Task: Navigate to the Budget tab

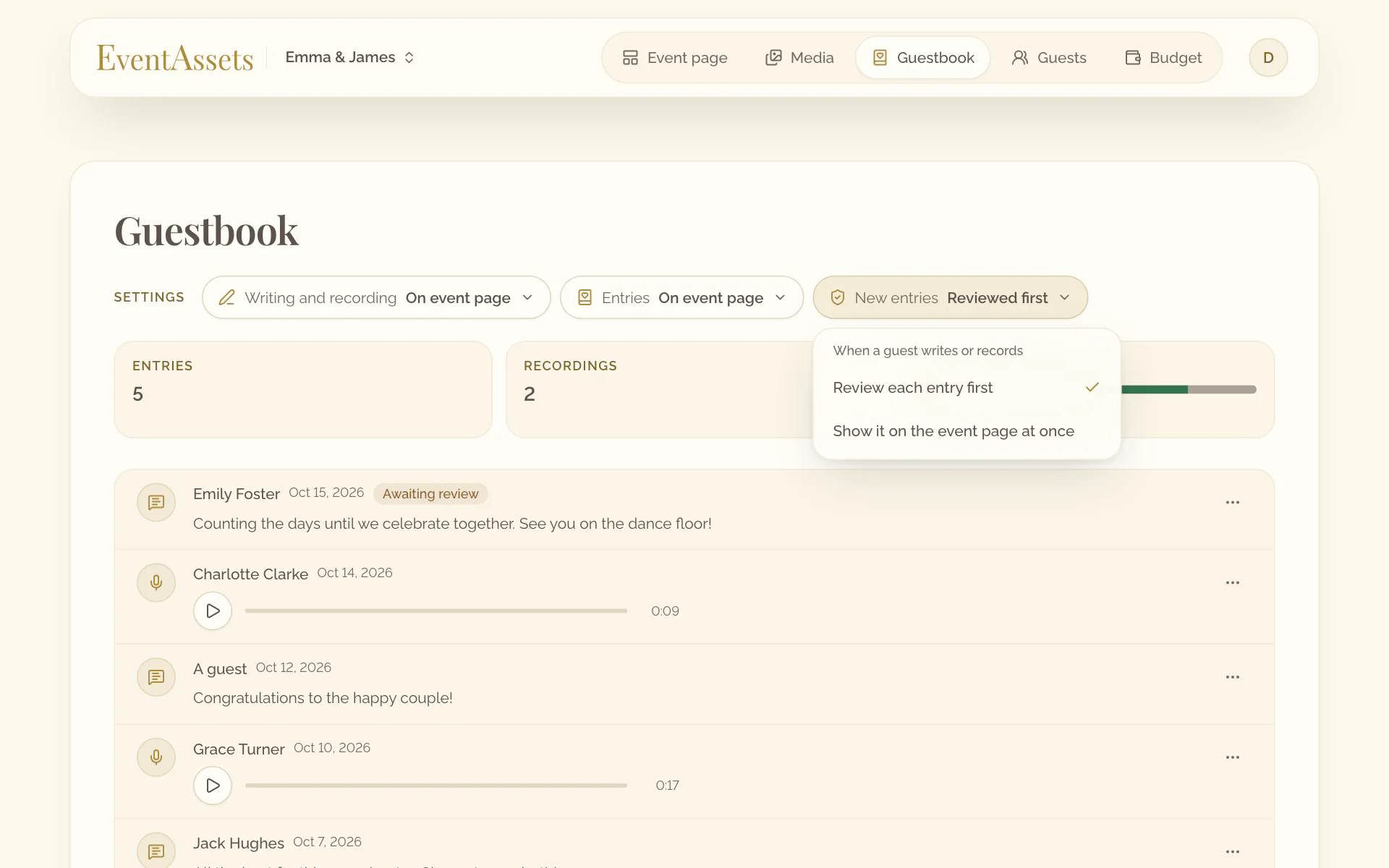Action: coord(1163,58)
